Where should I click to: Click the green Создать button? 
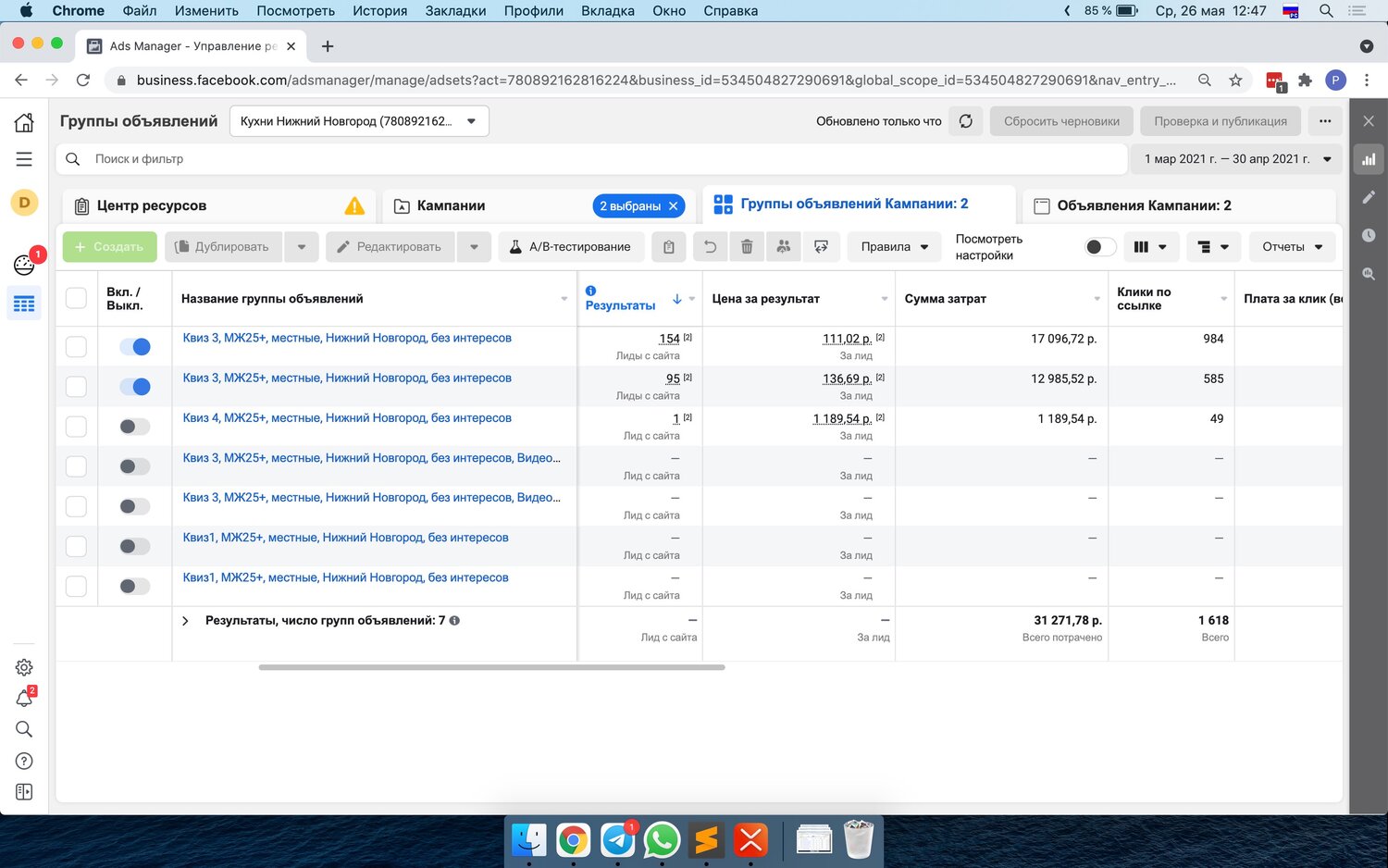click(x=109, y=247)
